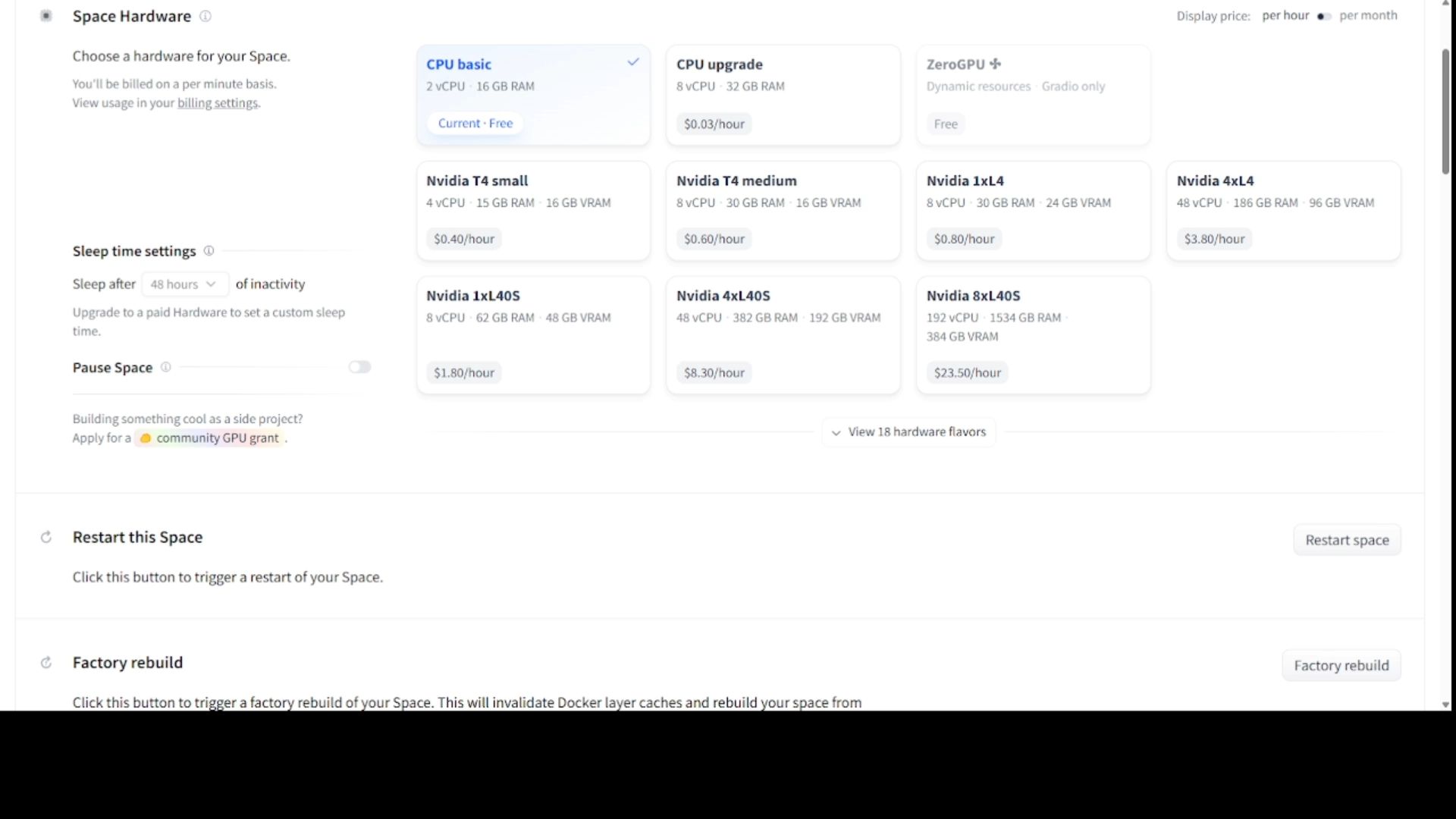1456x819 pixels.
Task: Click the Sleep time settings heading
Action: click(134, 252)
